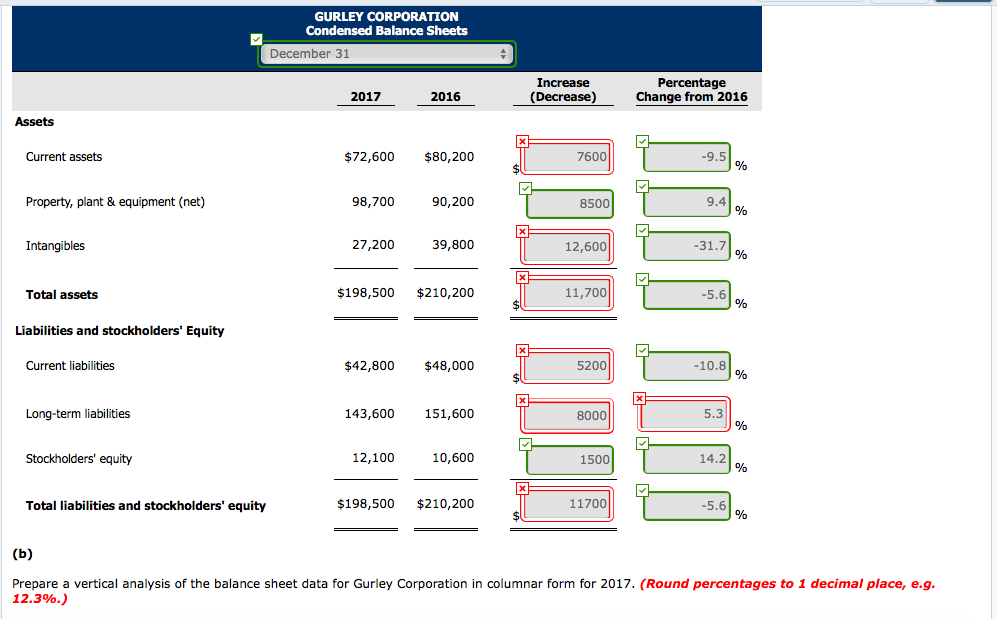Click the green check above the 8500 field
Image resolution: width=997 pixels, height=619 pixels.
pyautogui.click(x=525, y=187)
